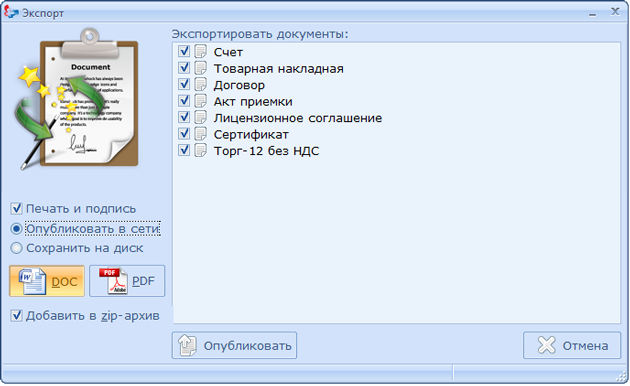Click the document icon beside Сертификат
Screen dimensions: 630x386
point(200,134)
